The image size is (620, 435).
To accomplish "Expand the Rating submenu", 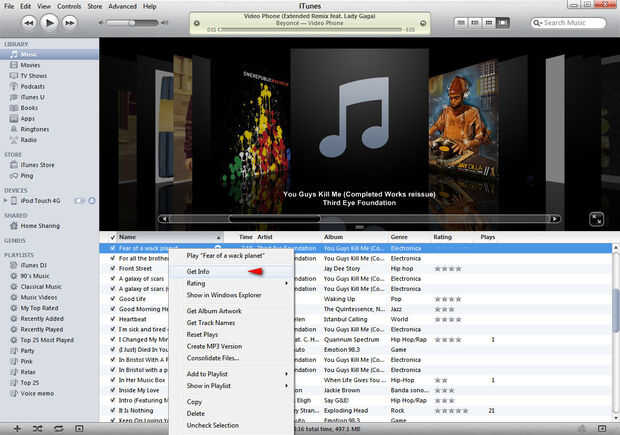I will [x=232, y=284].
